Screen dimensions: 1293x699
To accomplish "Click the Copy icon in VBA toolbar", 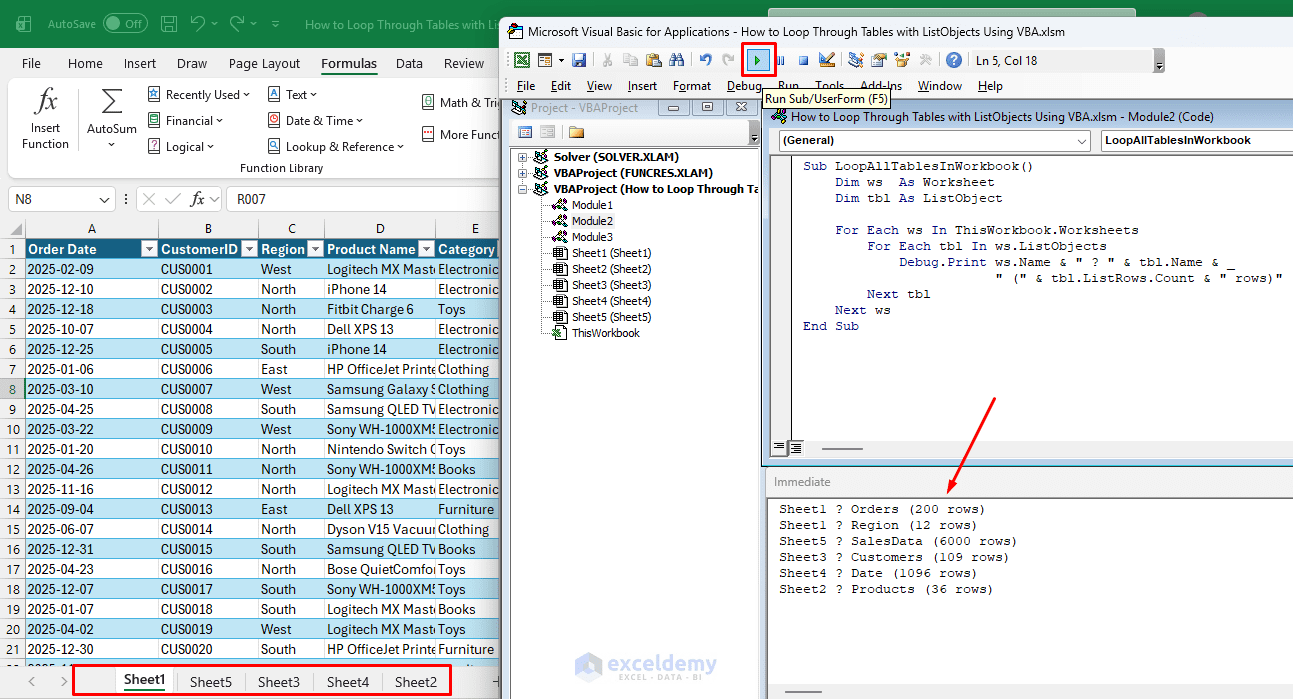I will pyautogui.click(x=630, y=60).
